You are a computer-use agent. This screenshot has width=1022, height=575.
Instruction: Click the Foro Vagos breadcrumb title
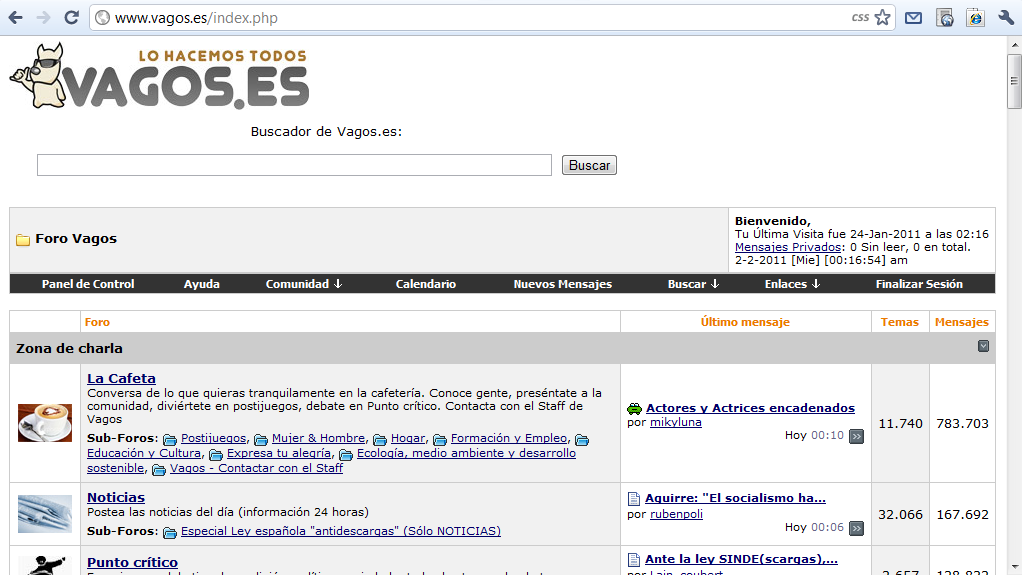click(x=76, y=239)
